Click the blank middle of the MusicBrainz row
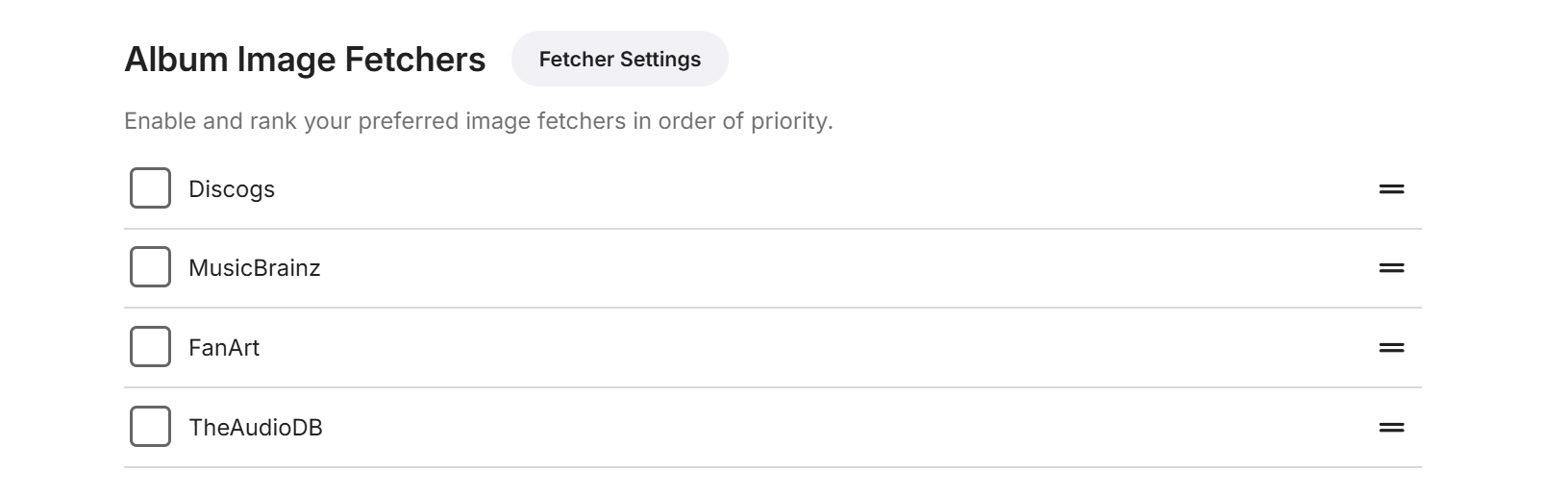 tap(769, 268)
